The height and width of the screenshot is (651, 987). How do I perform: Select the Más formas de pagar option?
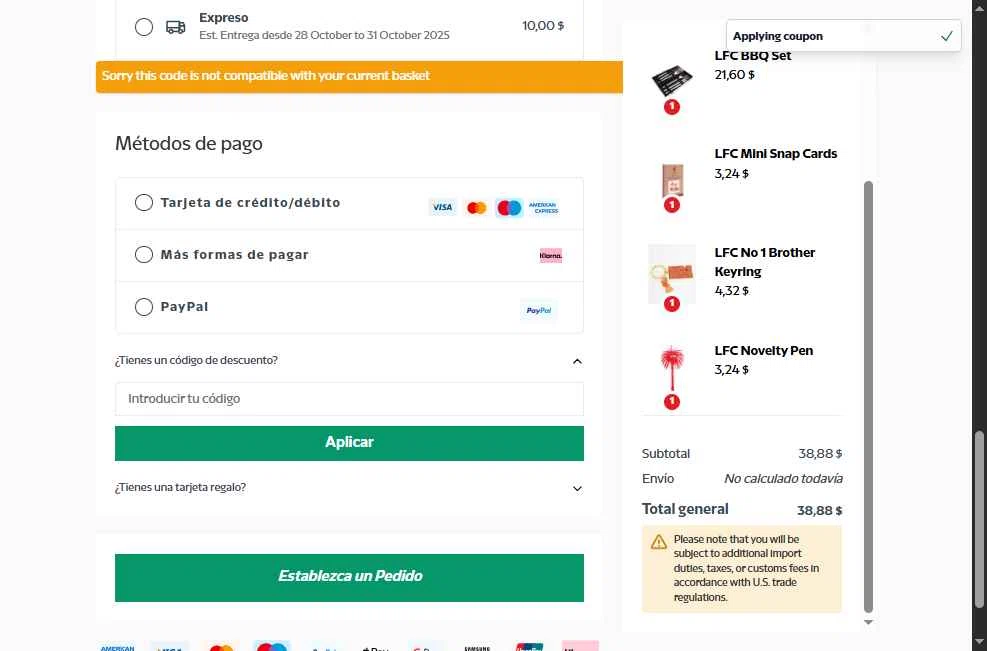point(144,255)
